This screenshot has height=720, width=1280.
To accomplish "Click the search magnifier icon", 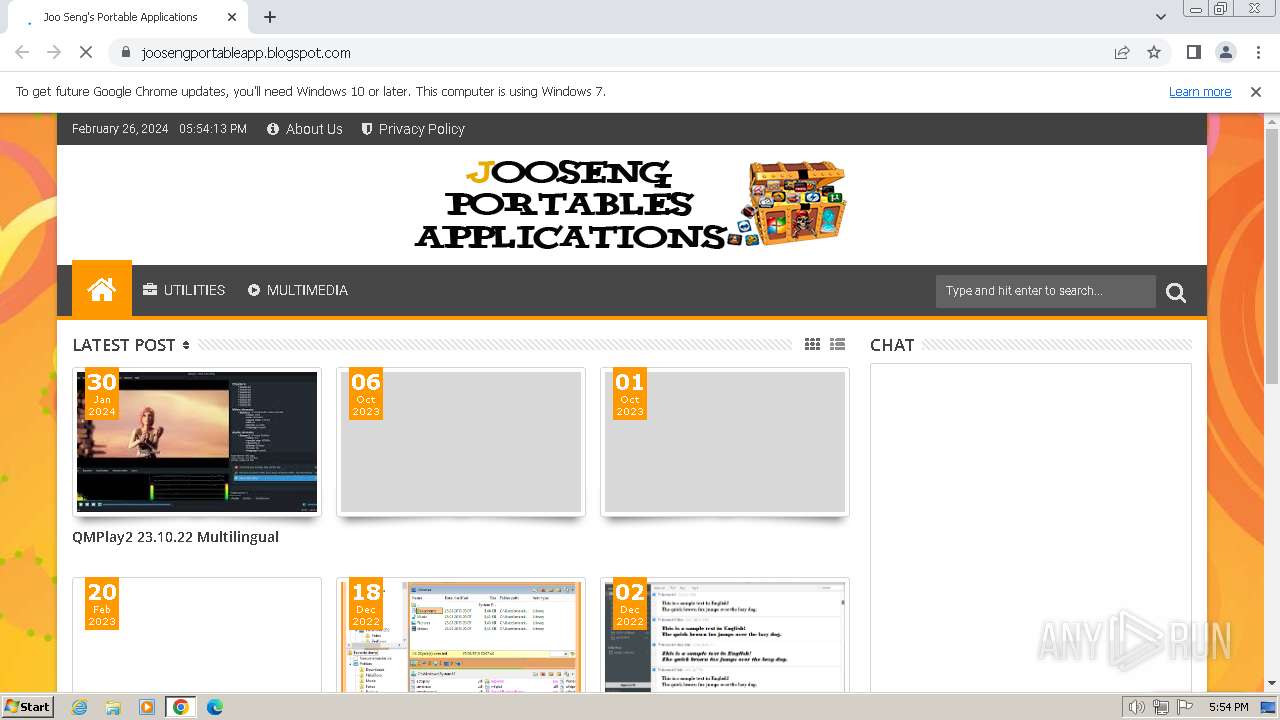I will [1176, 292].
